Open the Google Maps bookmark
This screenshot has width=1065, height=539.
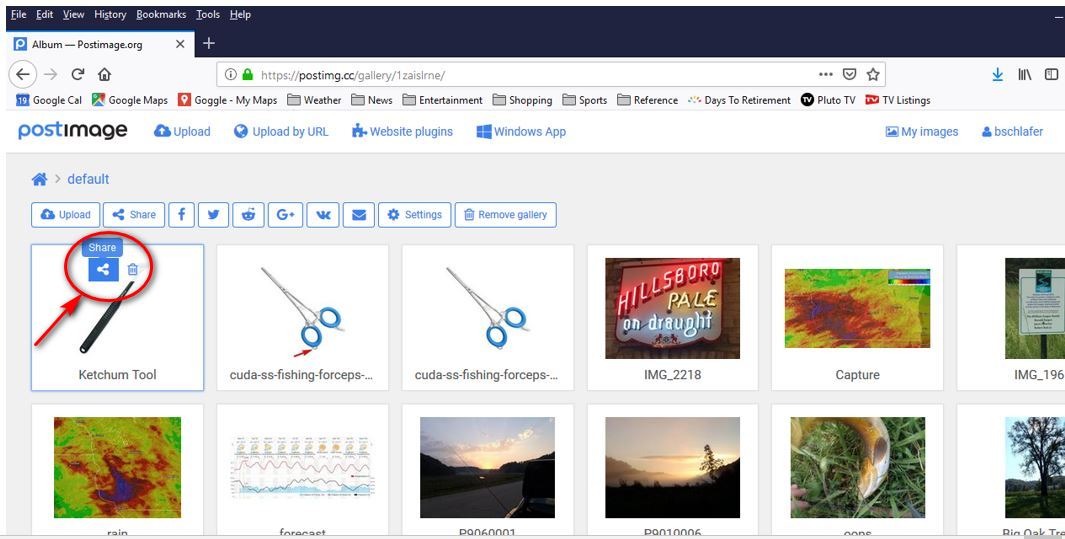click(130, 100)
